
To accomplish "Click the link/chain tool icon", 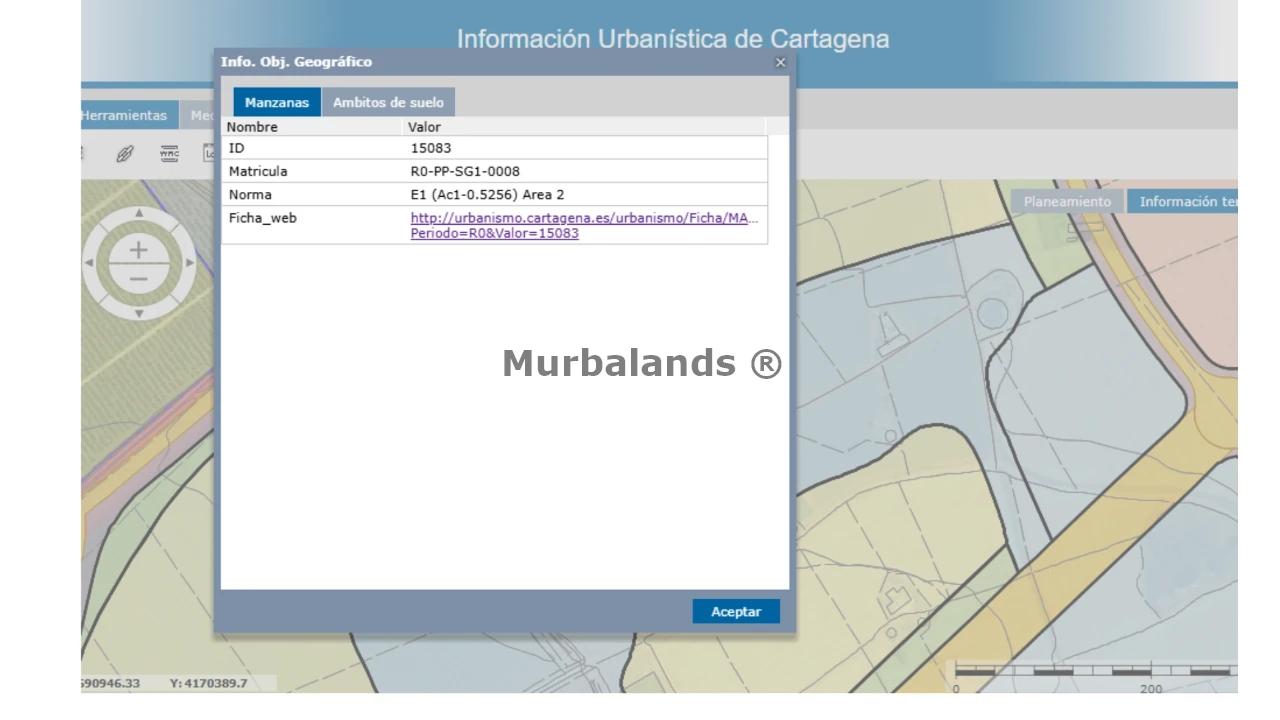I will tap(124, 154).
